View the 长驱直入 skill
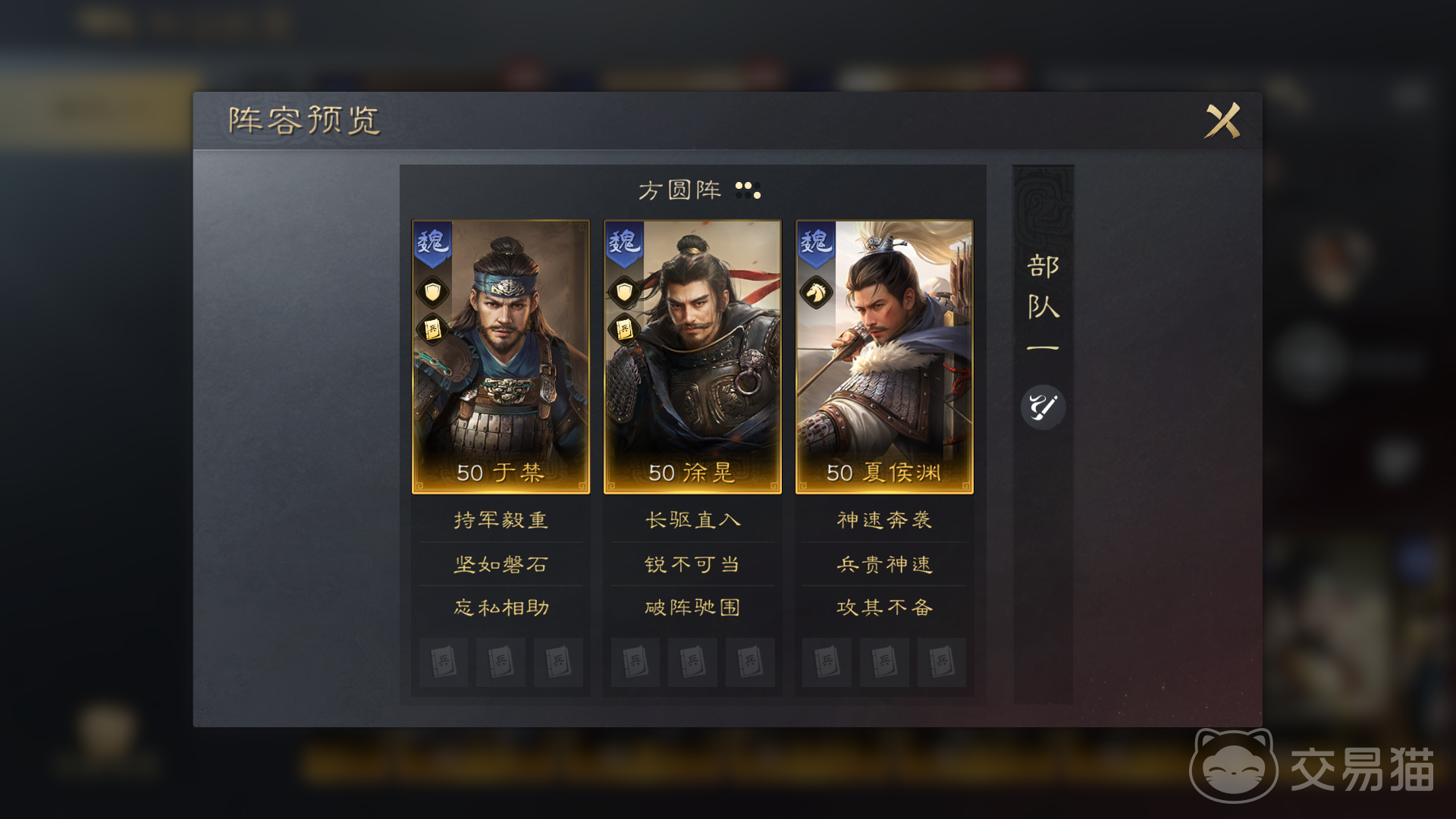 pos(692,520)
